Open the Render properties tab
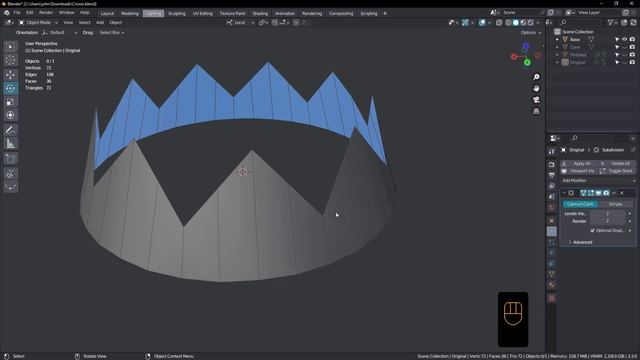640x360 pixels. (552, 164)
